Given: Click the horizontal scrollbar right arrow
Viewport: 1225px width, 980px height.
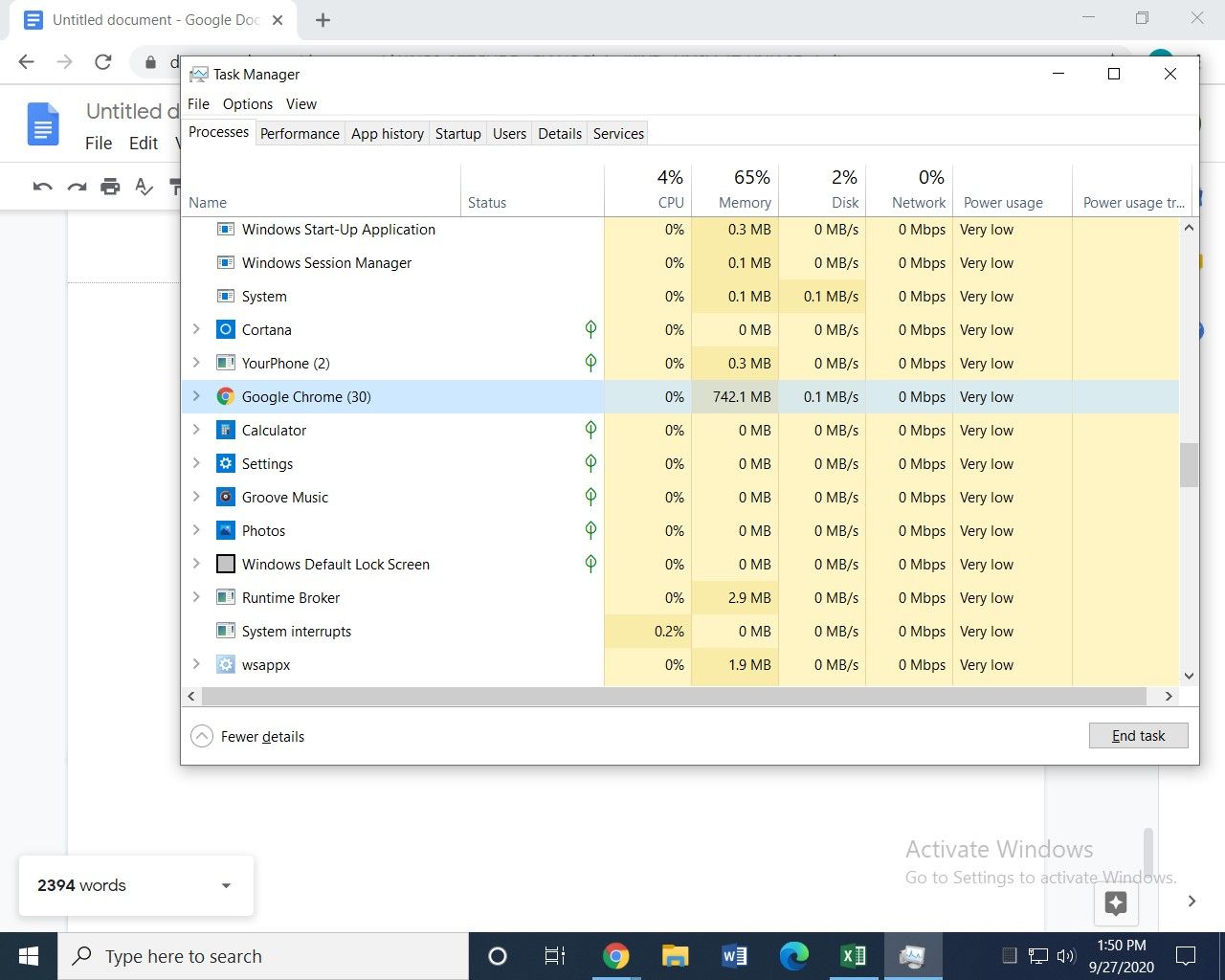Looking at the screenshot, I should tap(1169, 696).
